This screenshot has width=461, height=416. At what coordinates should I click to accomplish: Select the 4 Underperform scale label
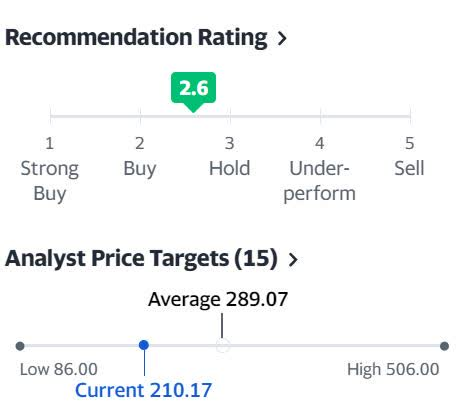point(319,169)
